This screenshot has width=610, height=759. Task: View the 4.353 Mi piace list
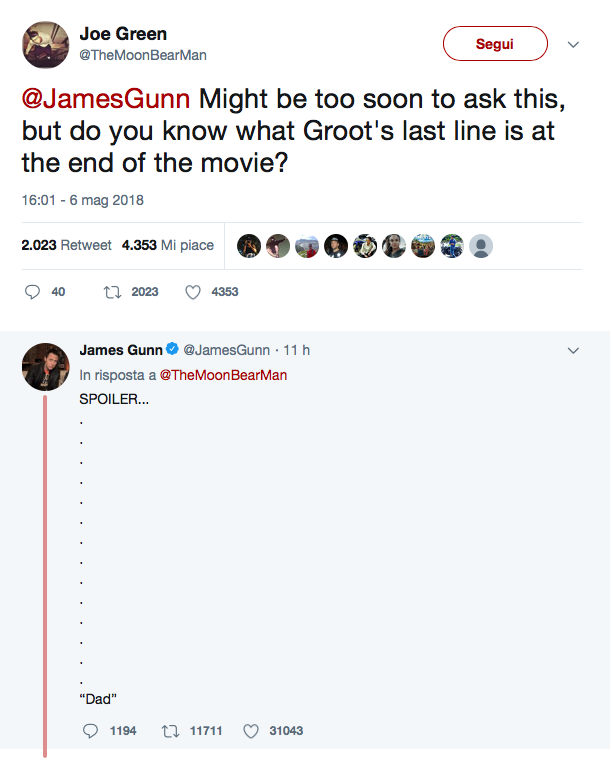click(x=168, y=245)
